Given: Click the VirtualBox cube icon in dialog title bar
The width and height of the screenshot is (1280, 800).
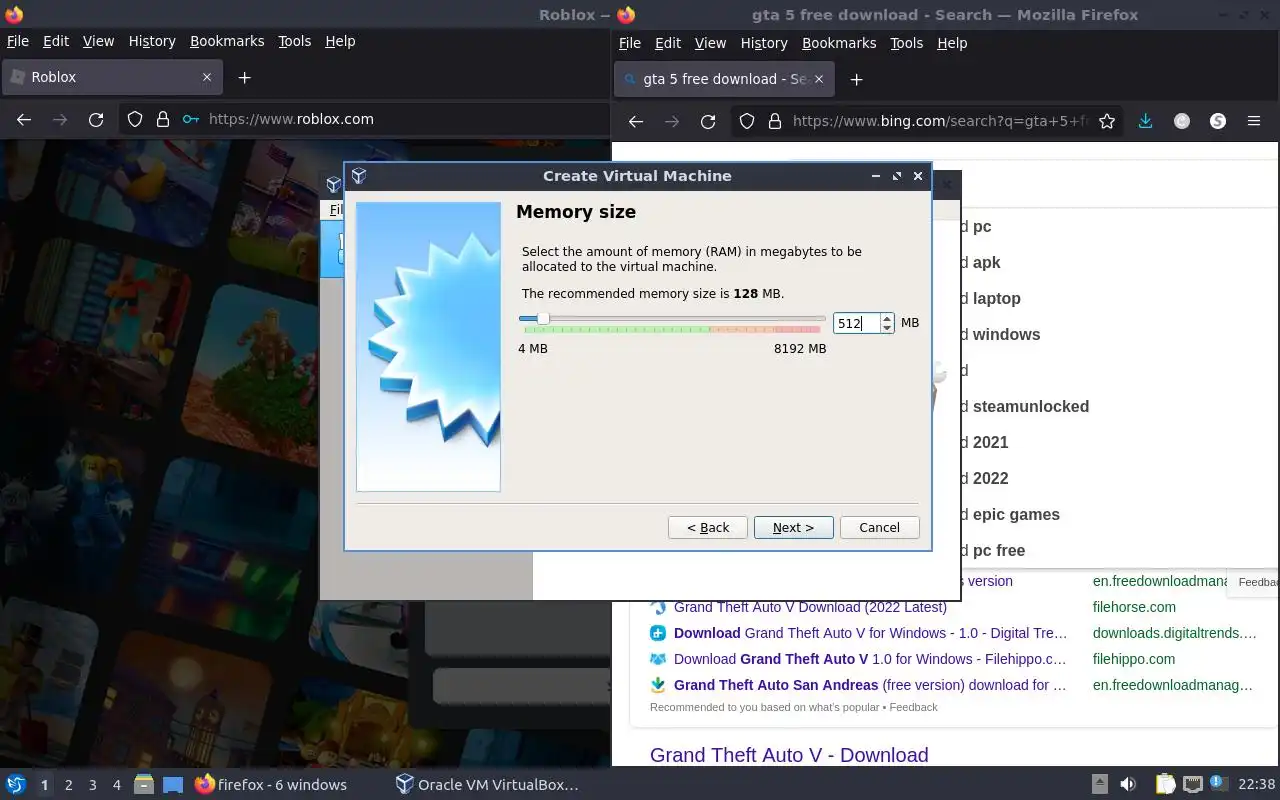Looking at the screenshot, I should 359,176.
